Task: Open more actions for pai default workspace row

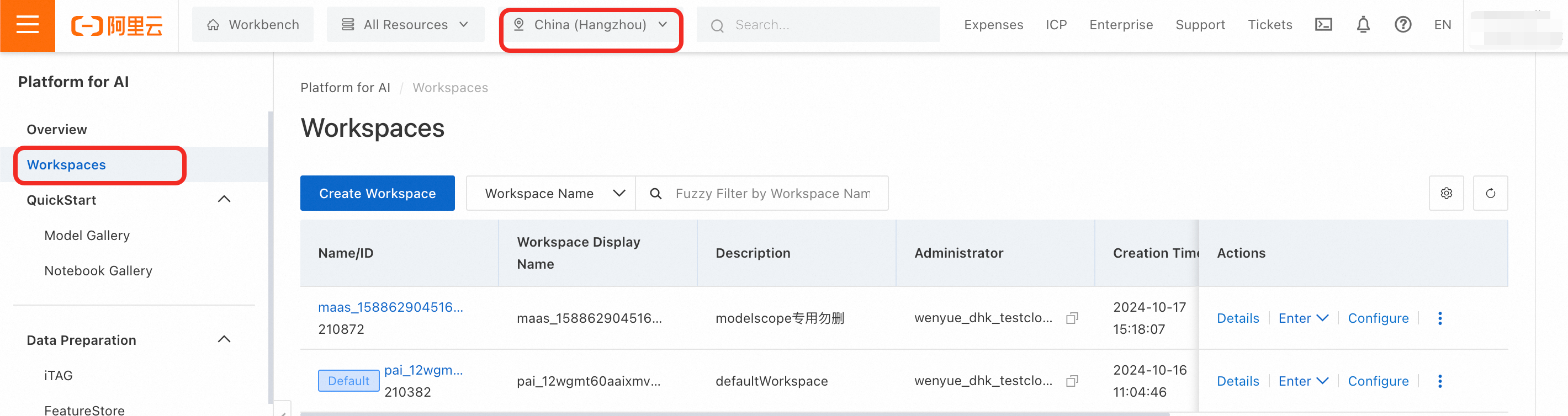Action: pos(1439,381)
